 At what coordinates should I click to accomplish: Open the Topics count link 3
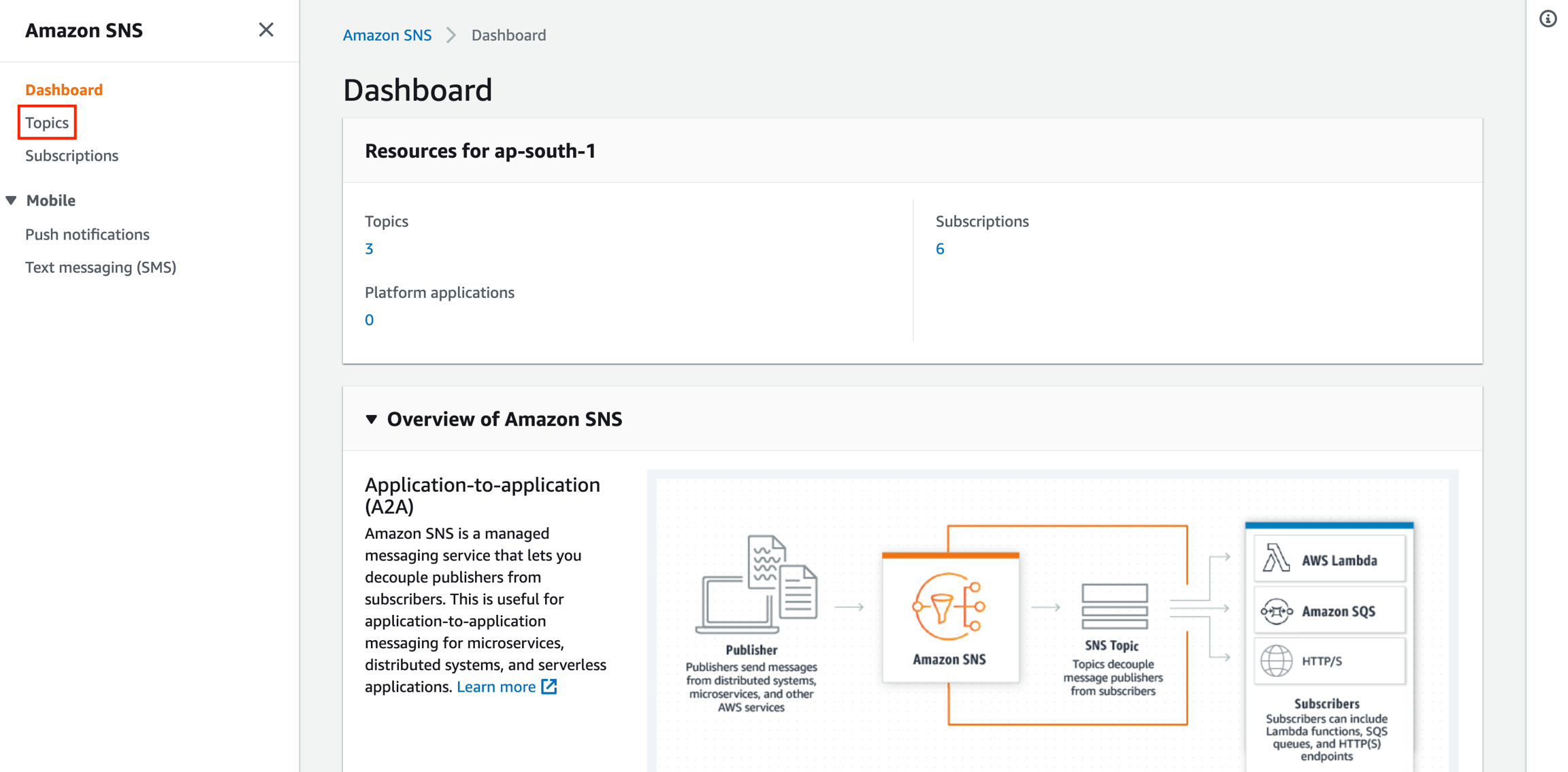(x=369, y=249)
